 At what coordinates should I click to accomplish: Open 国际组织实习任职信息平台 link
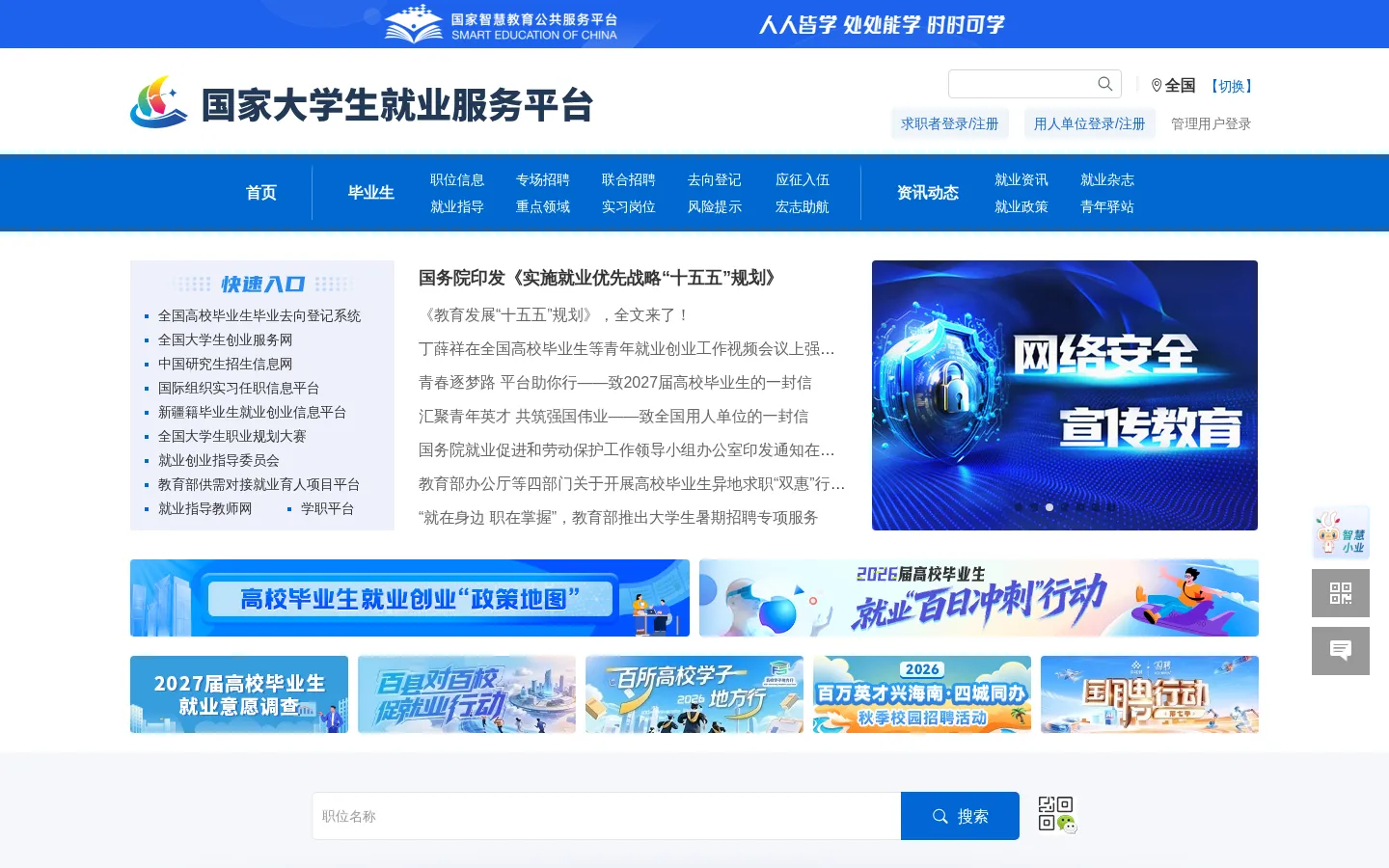[239, 388]
